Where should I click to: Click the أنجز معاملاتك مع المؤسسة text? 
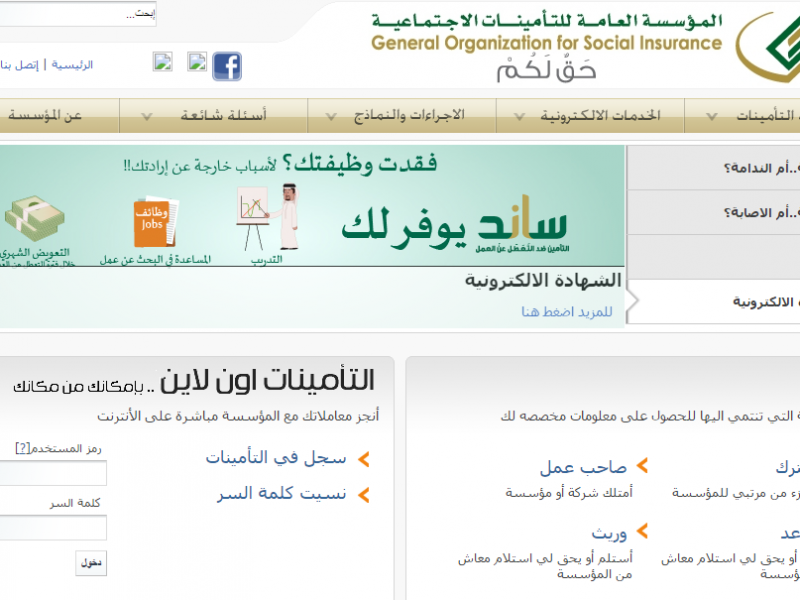238,416
